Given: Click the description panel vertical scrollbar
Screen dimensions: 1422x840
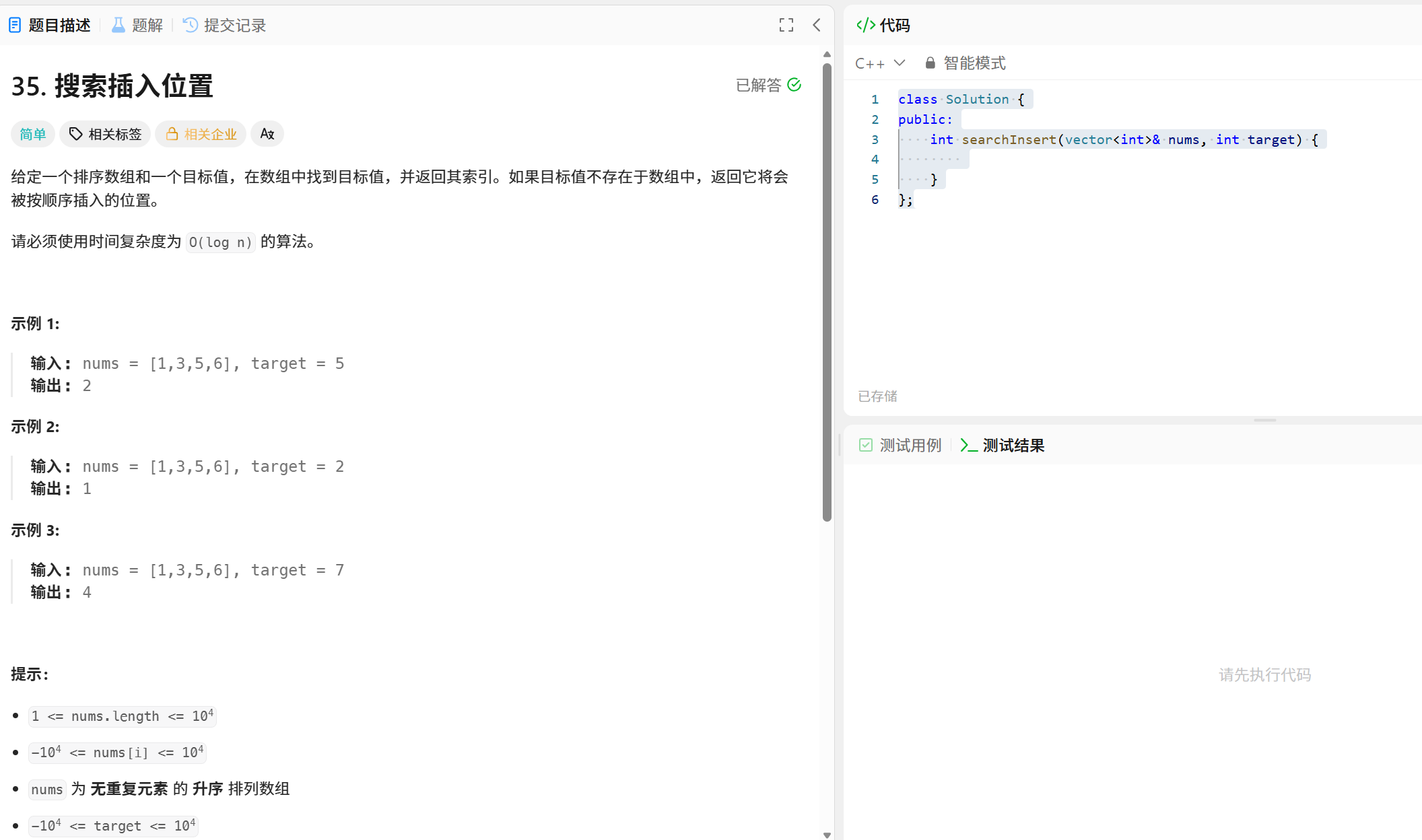Looking at the screenshot, I should click(x=827, y=289).
